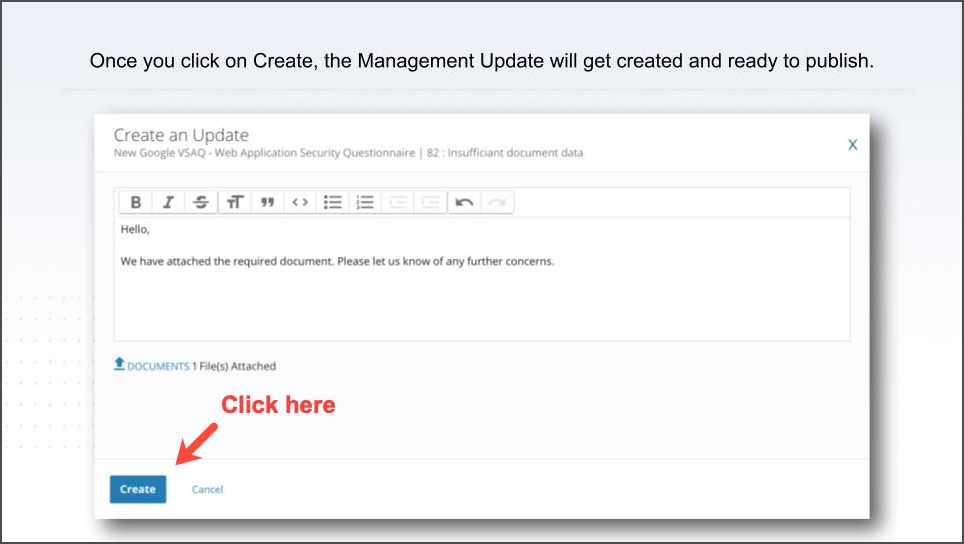The image size is (964, 544).
Task: Insert a block quote
Action: [x=267, y=202]
